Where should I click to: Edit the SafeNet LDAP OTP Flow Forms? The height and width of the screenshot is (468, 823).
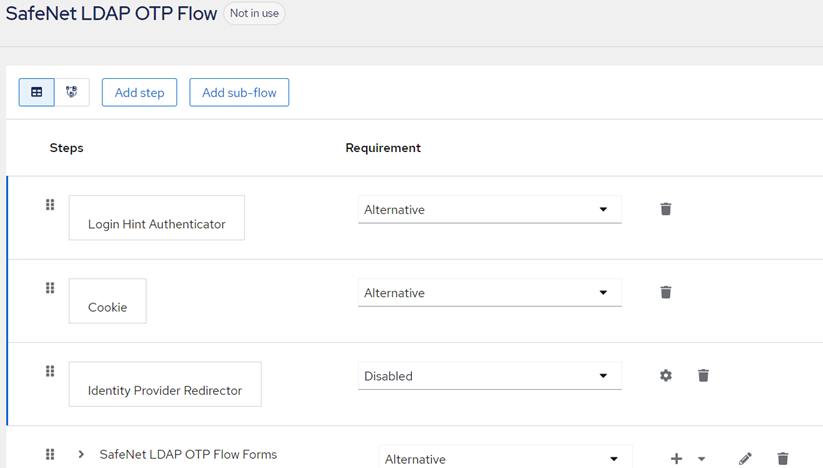[x=745, y=459]
